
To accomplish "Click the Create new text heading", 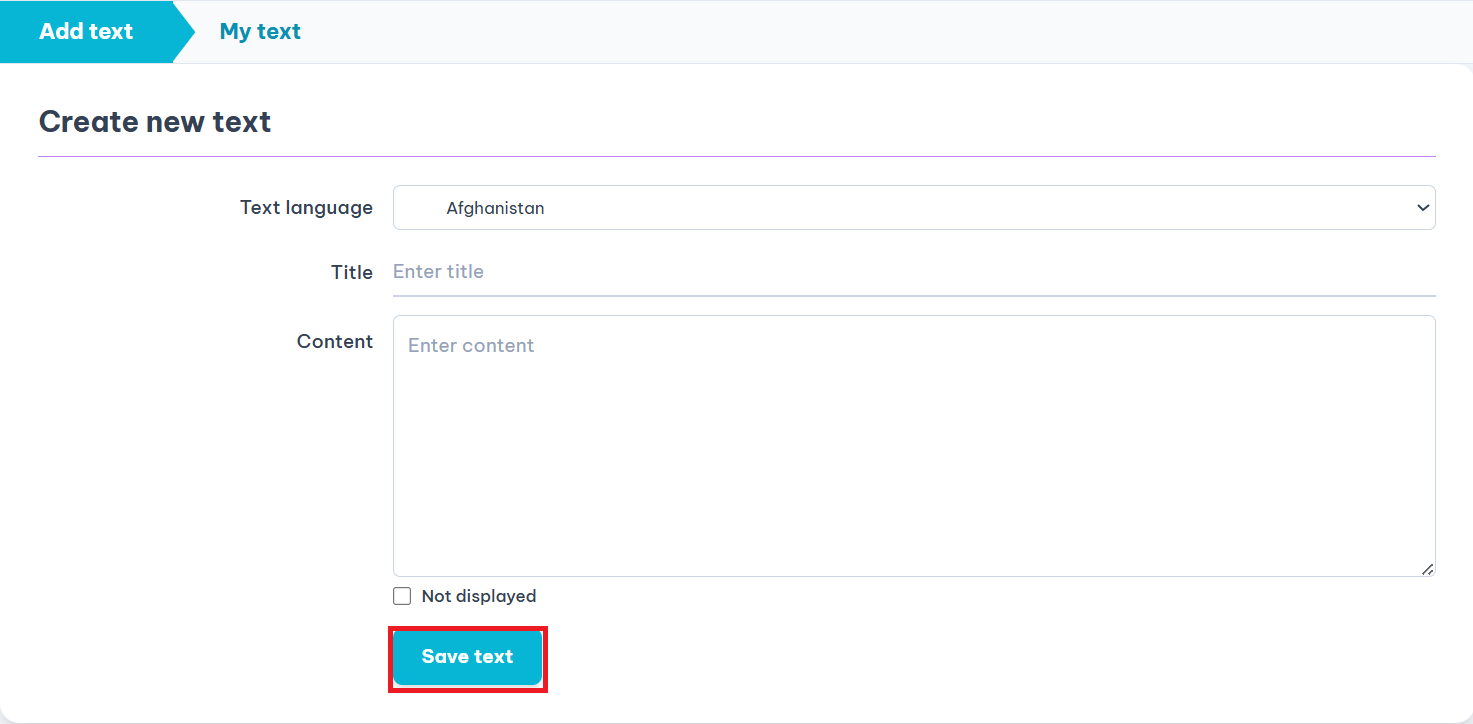I will [x=154, y=121].
